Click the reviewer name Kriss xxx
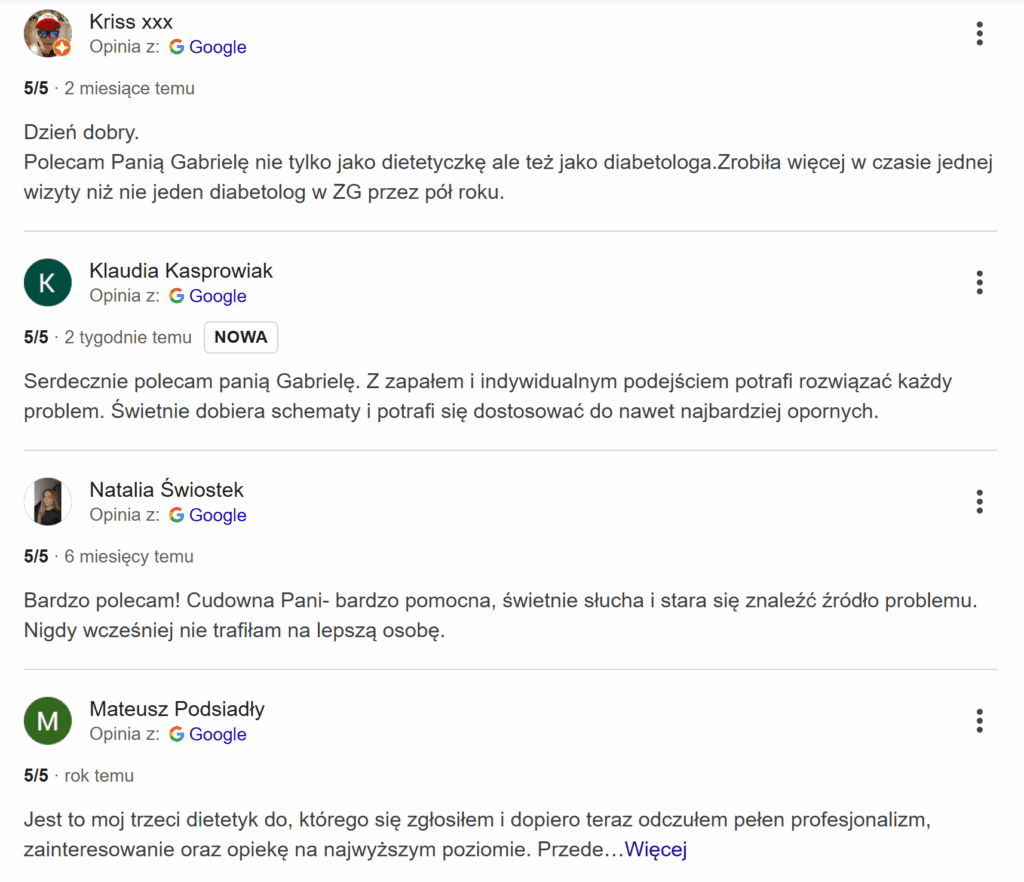The height and width of the screenshot is (882, 1024). (131, 21)
